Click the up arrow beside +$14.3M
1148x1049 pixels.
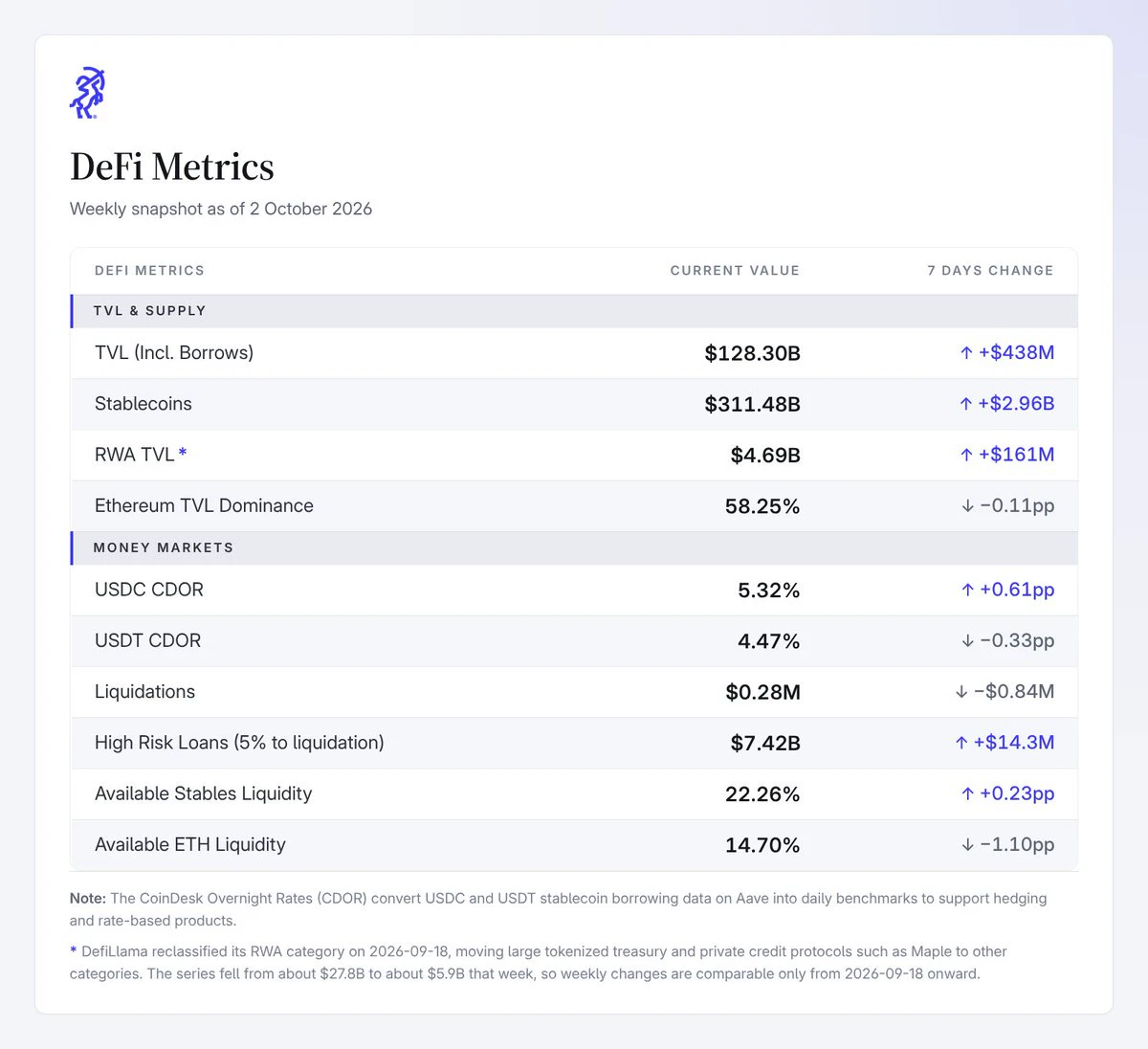click(x=961, y=743)
